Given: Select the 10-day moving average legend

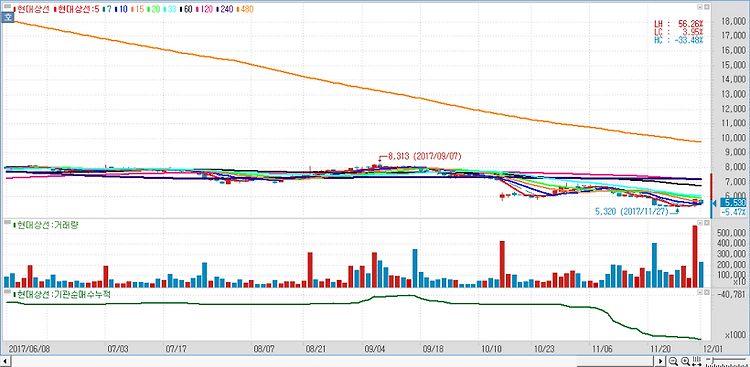Looking at the screenshot, I should [x=120, y=9].
